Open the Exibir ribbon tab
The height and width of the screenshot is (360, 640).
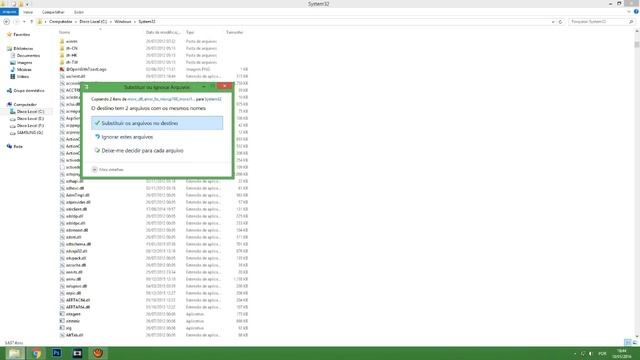79,12
